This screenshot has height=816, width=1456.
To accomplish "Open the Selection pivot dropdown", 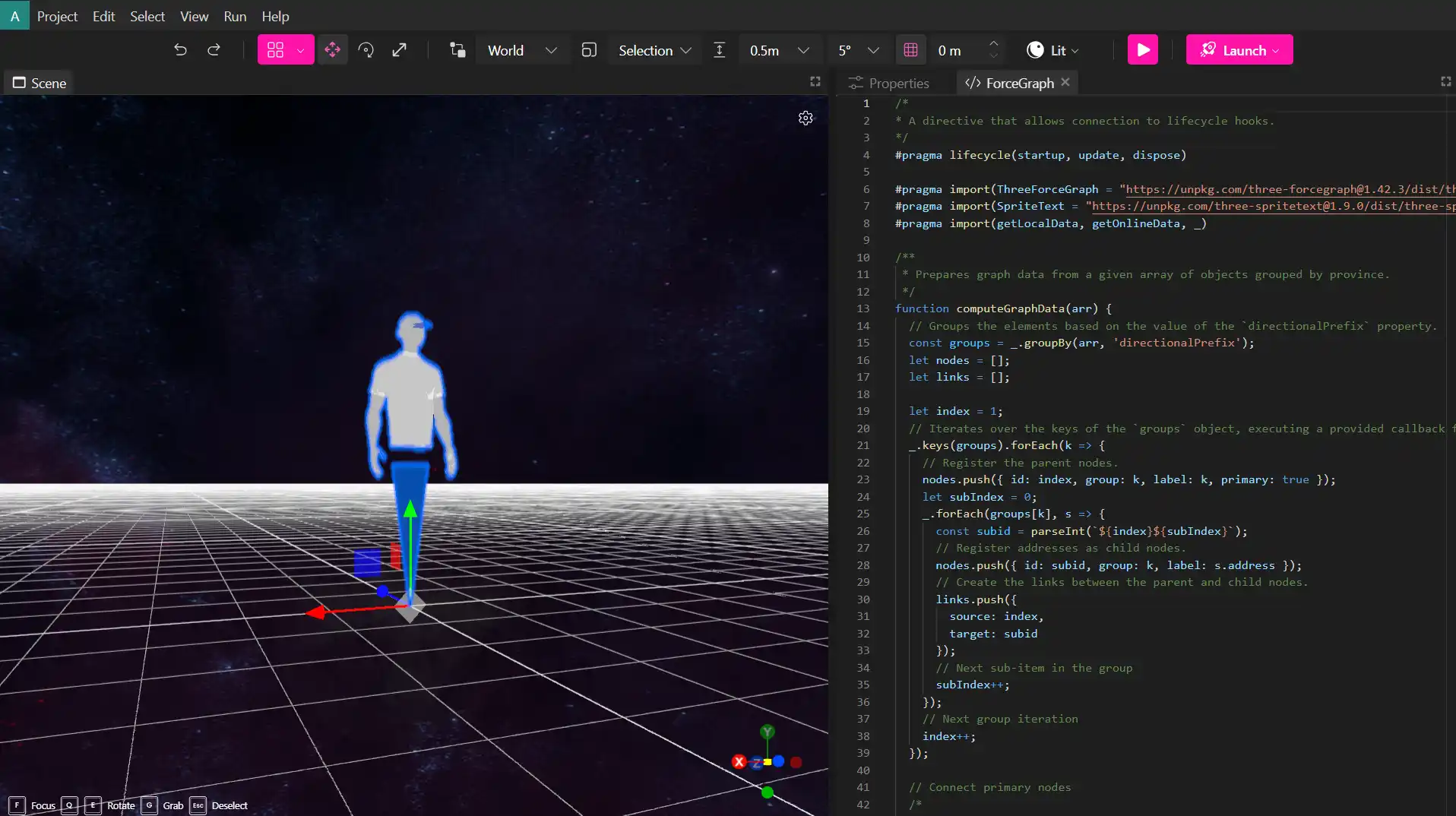I will pyautogui.click(x=654, y=50).
